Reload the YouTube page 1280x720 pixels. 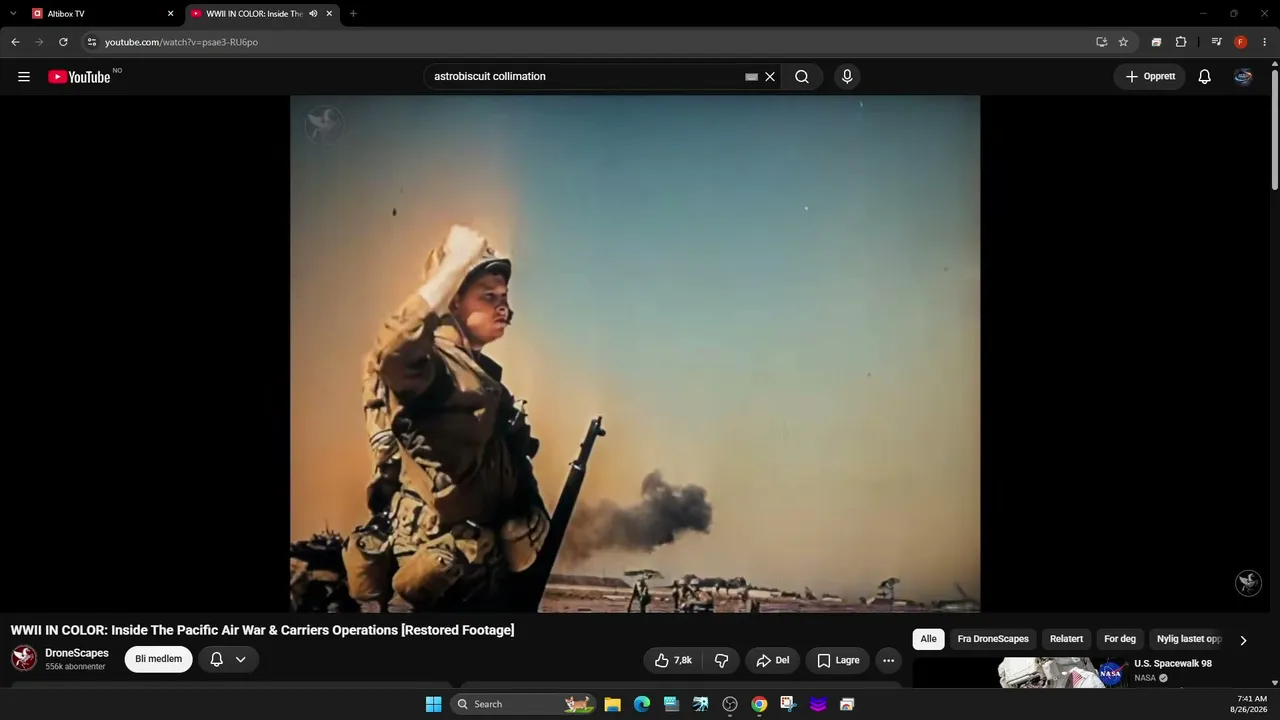pyautogui.click(x=63, y=42)
